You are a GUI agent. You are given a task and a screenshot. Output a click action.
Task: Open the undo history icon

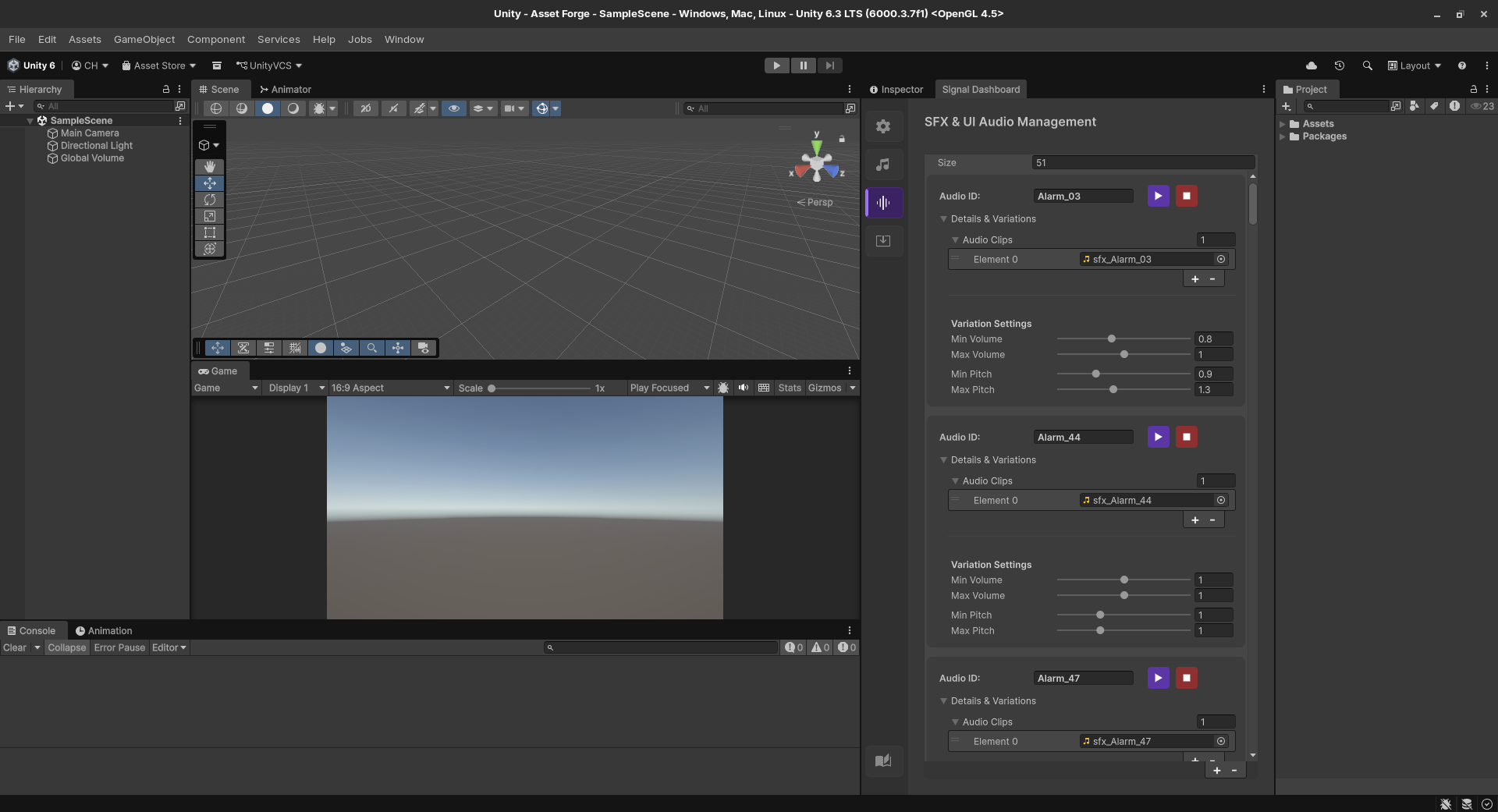pyautogui.click(x=1340, y=66)
